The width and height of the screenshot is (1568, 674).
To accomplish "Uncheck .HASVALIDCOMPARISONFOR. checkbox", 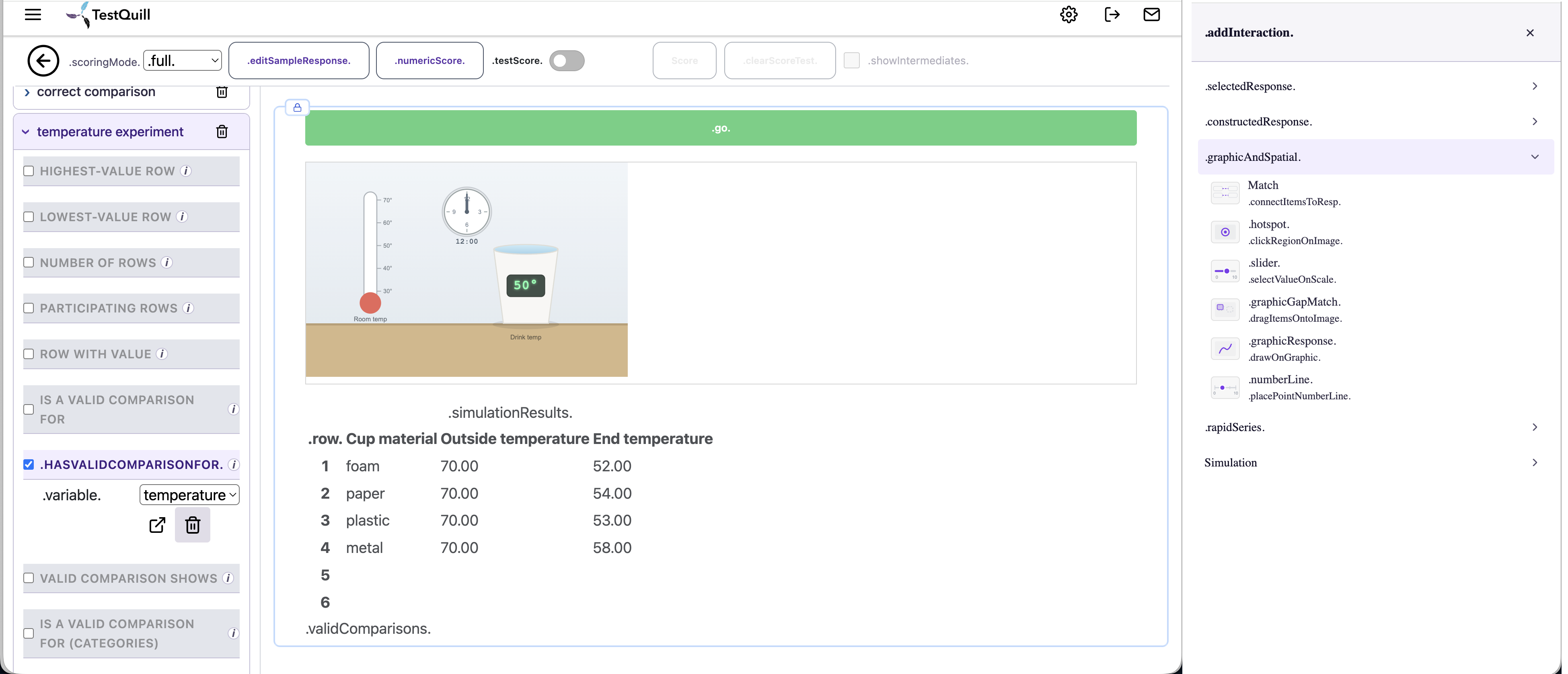I will [x=29, y=464].
